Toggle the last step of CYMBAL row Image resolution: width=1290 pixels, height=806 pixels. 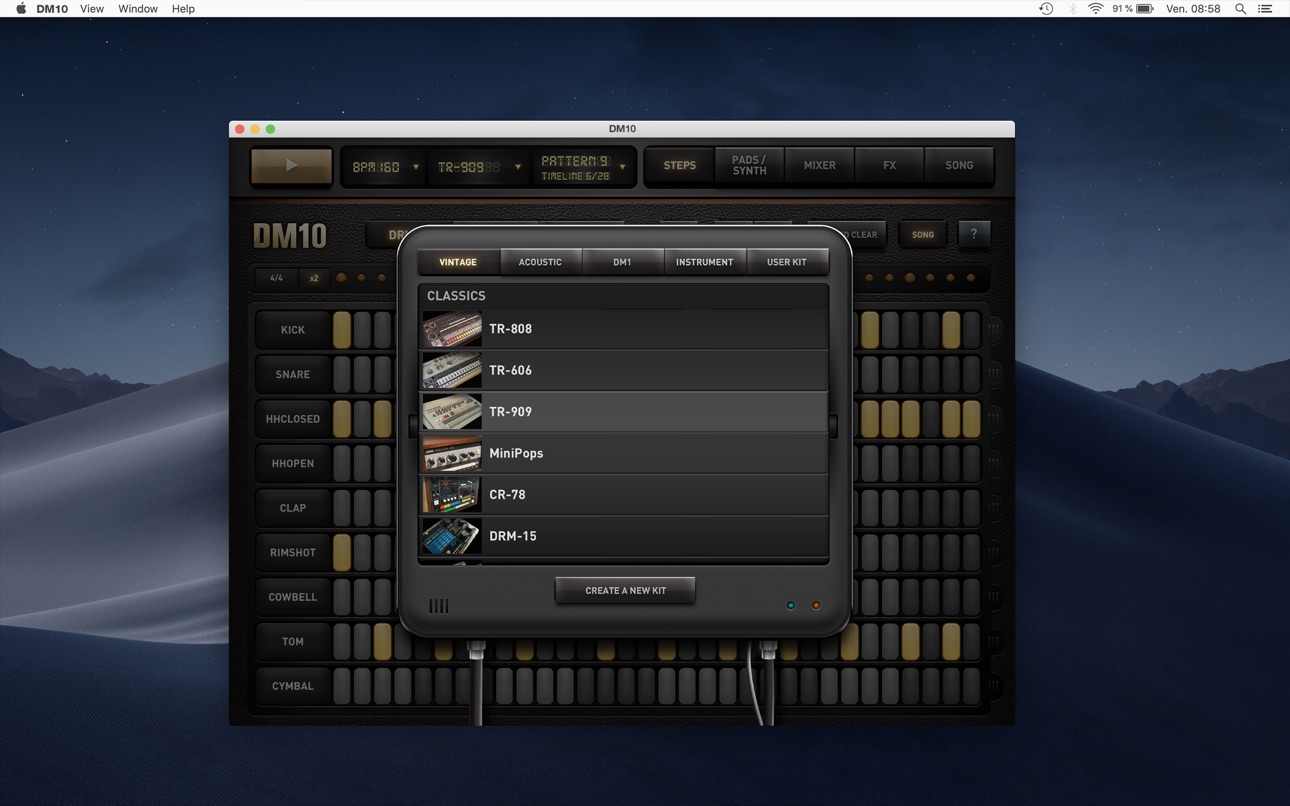point(971,686)
